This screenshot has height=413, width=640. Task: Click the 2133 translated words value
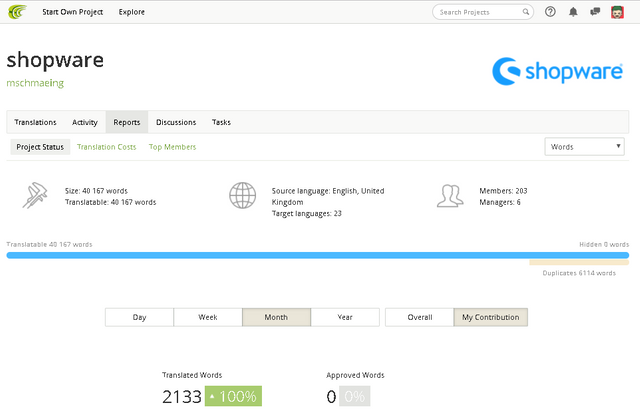point(182,396)
